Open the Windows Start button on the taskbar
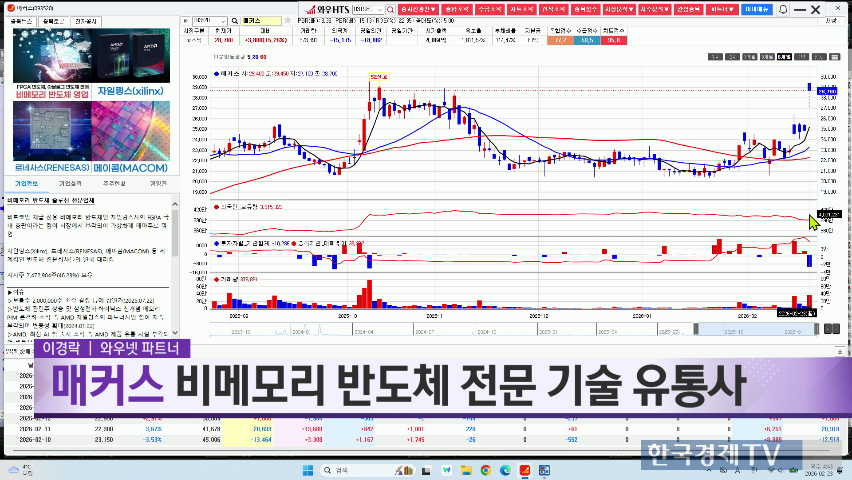 305,469
